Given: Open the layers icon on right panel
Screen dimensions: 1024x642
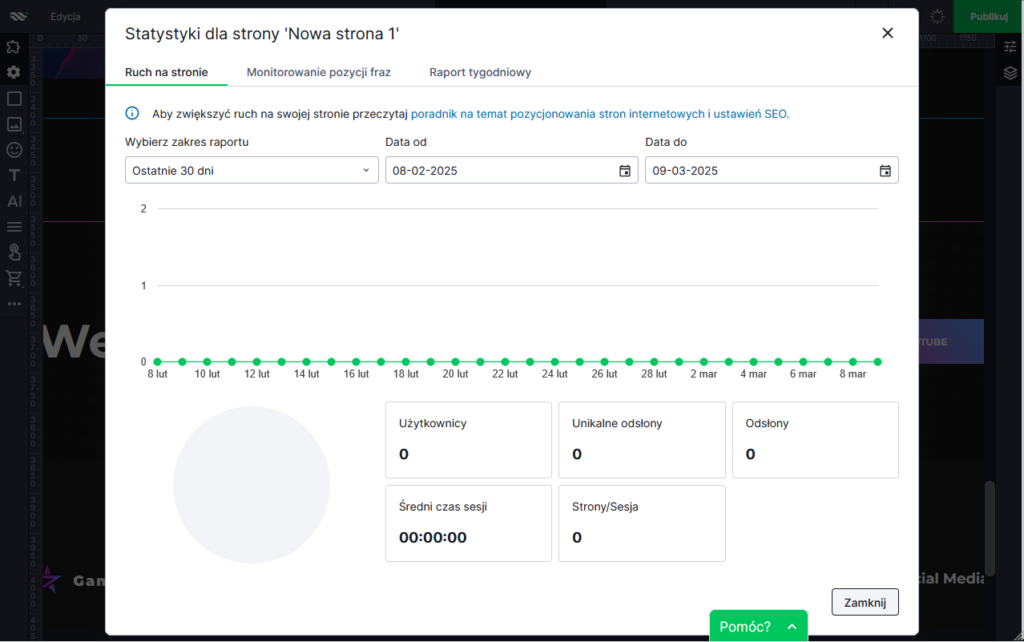Looking at the screenshot, I should [x=1010, y=72].
